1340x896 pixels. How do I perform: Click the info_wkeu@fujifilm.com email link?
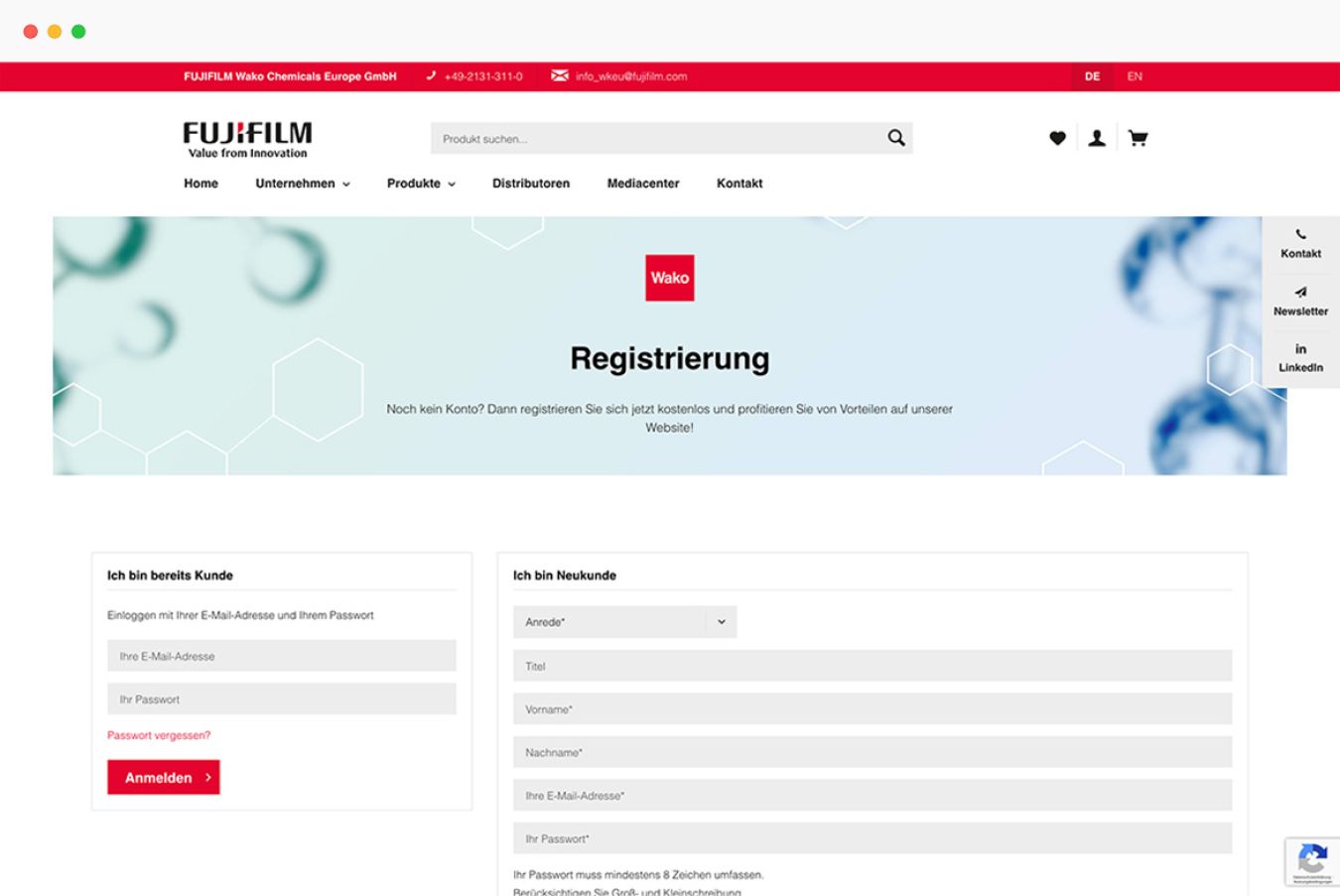630,76
